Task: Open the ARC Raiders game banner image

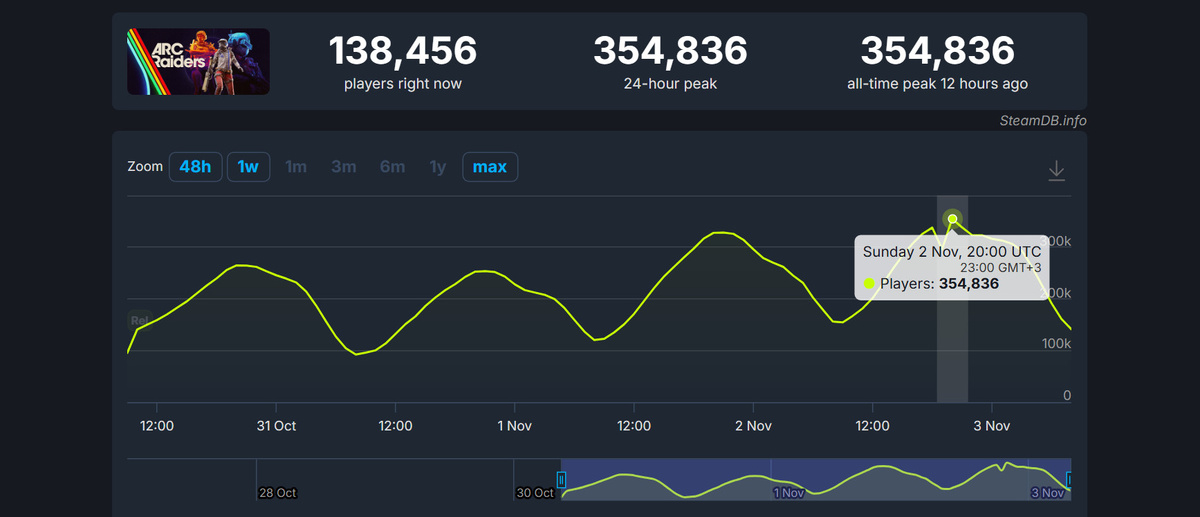Action: click(198, 61)
